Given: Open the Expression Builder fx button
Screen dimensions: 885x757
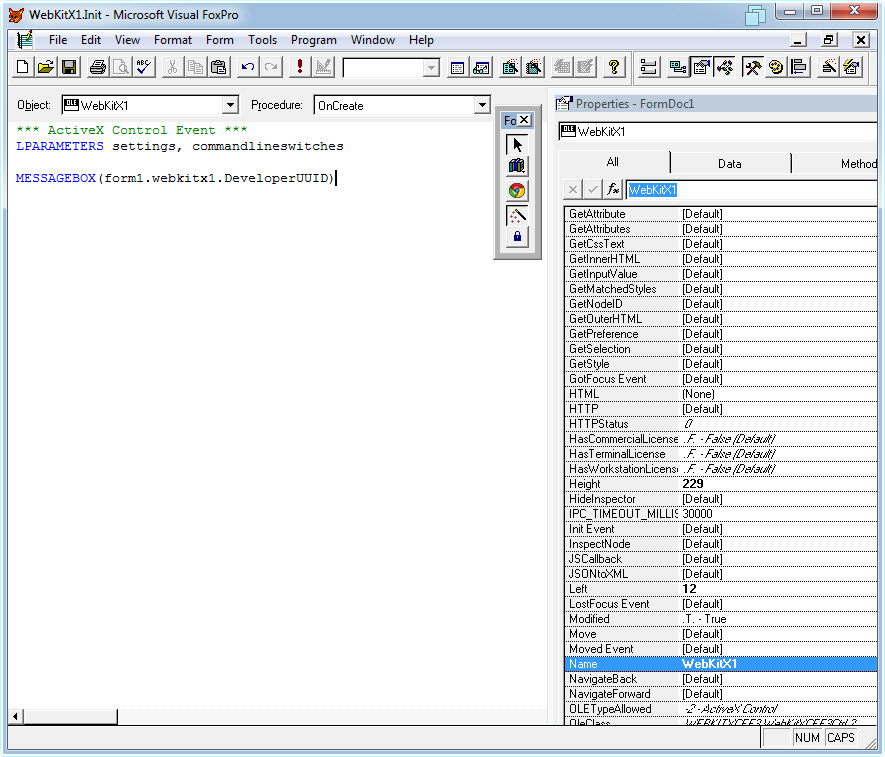Looking at the screenshot, I should (613, 190).
